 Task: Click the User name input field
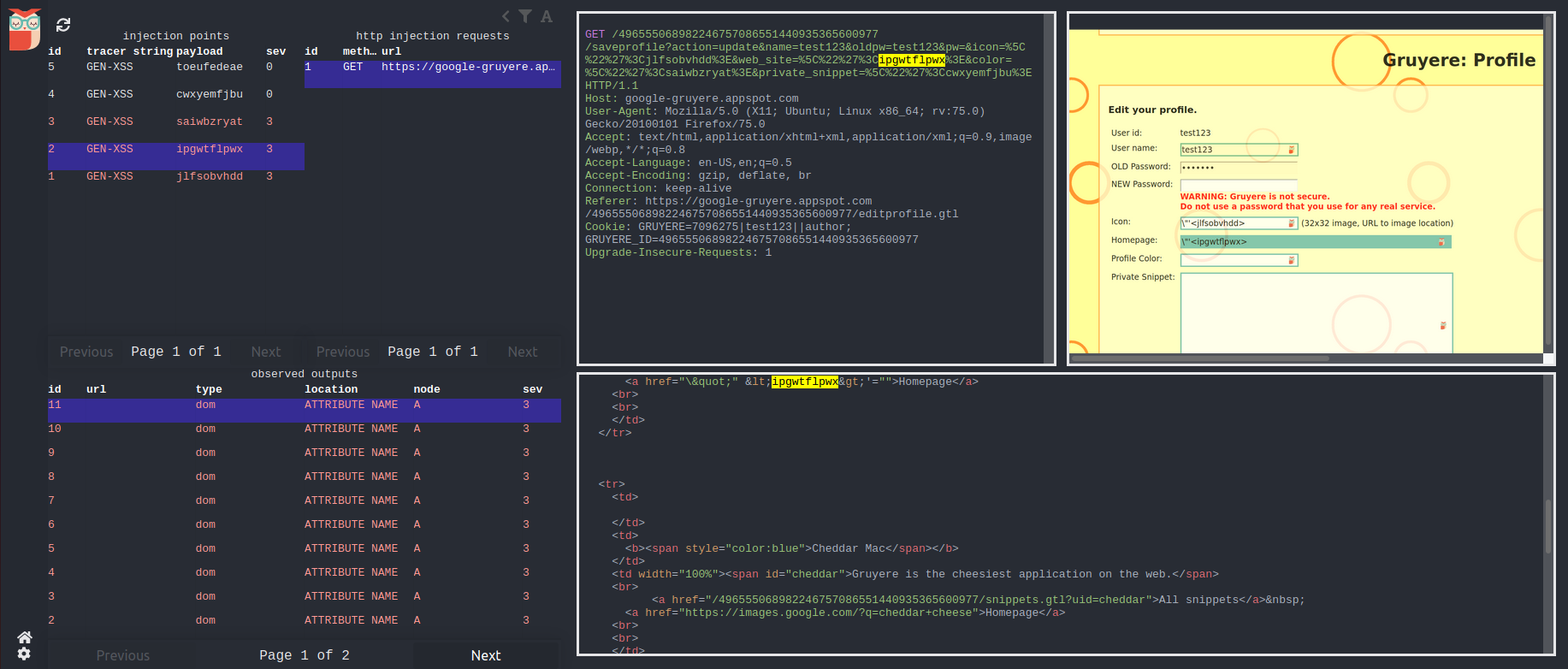pyautogui.click(x=1239, y=150)
